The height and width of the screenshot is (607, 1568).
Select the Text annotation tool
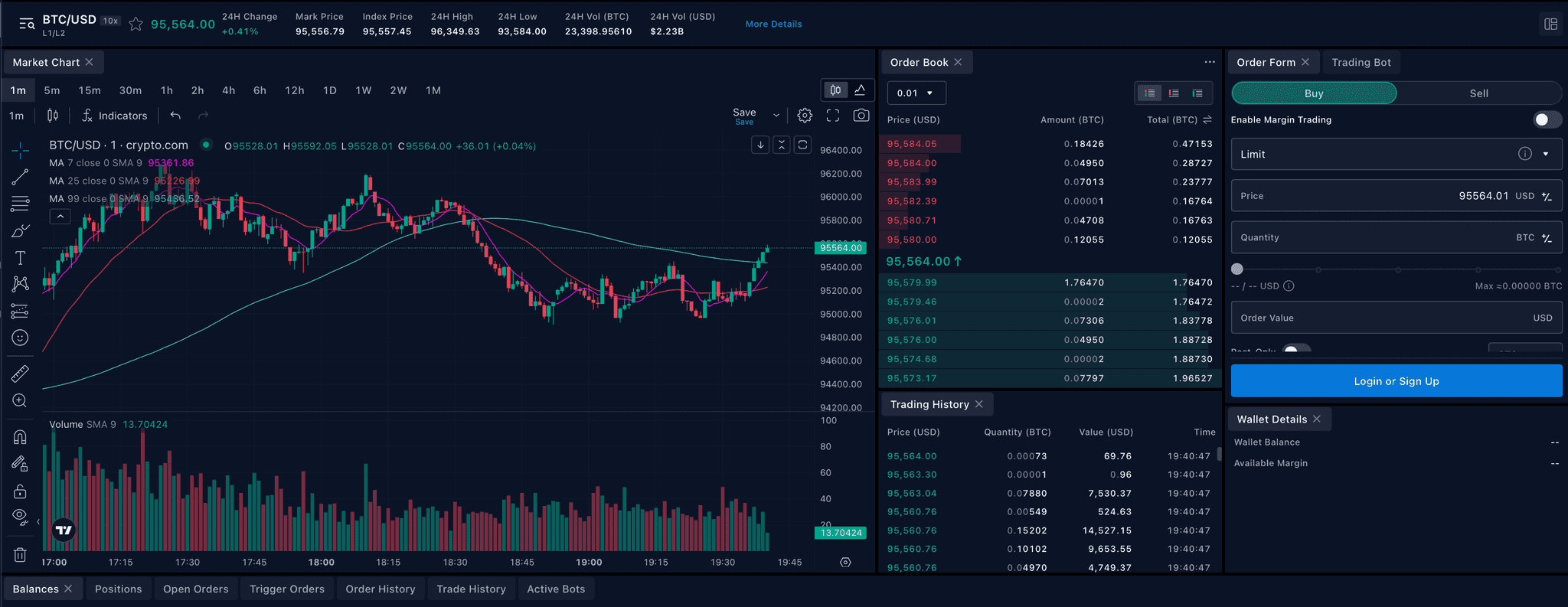pyautogui.click(x=20, y=257)
